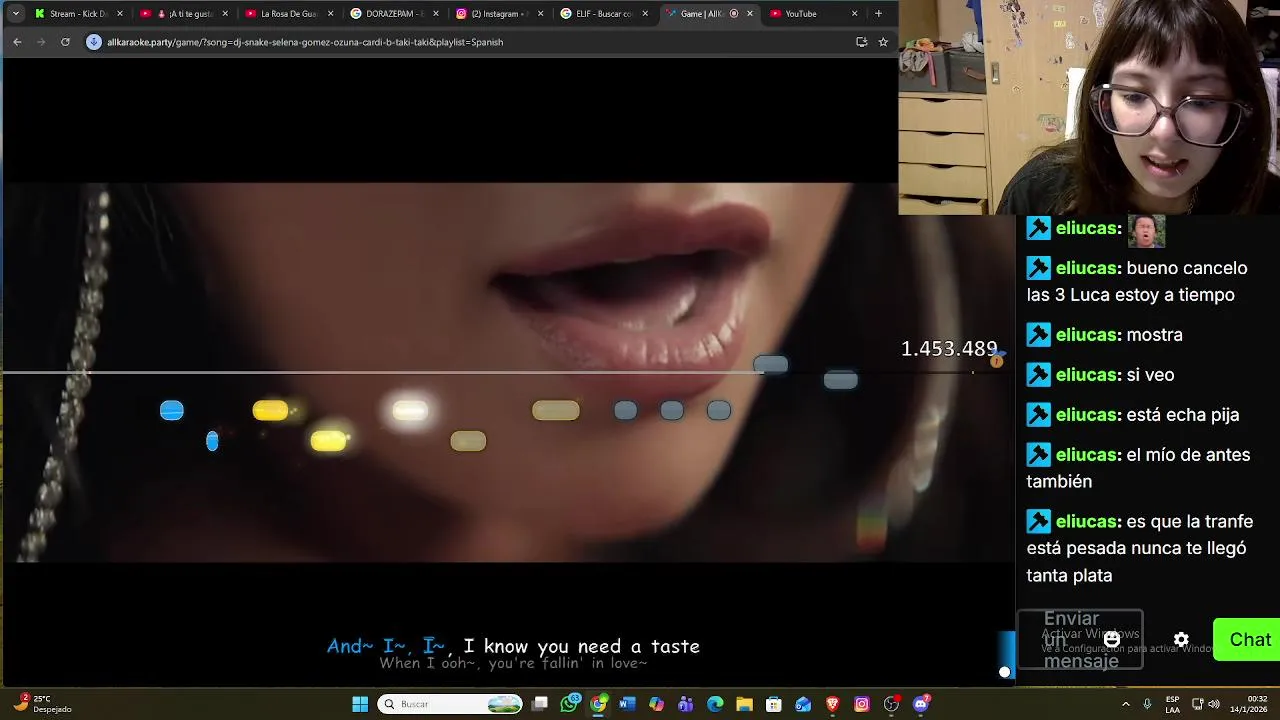This screenshot has height=720, width=1280.
Task: Click eliucas username on si veo message
Action: [1086, 375]
